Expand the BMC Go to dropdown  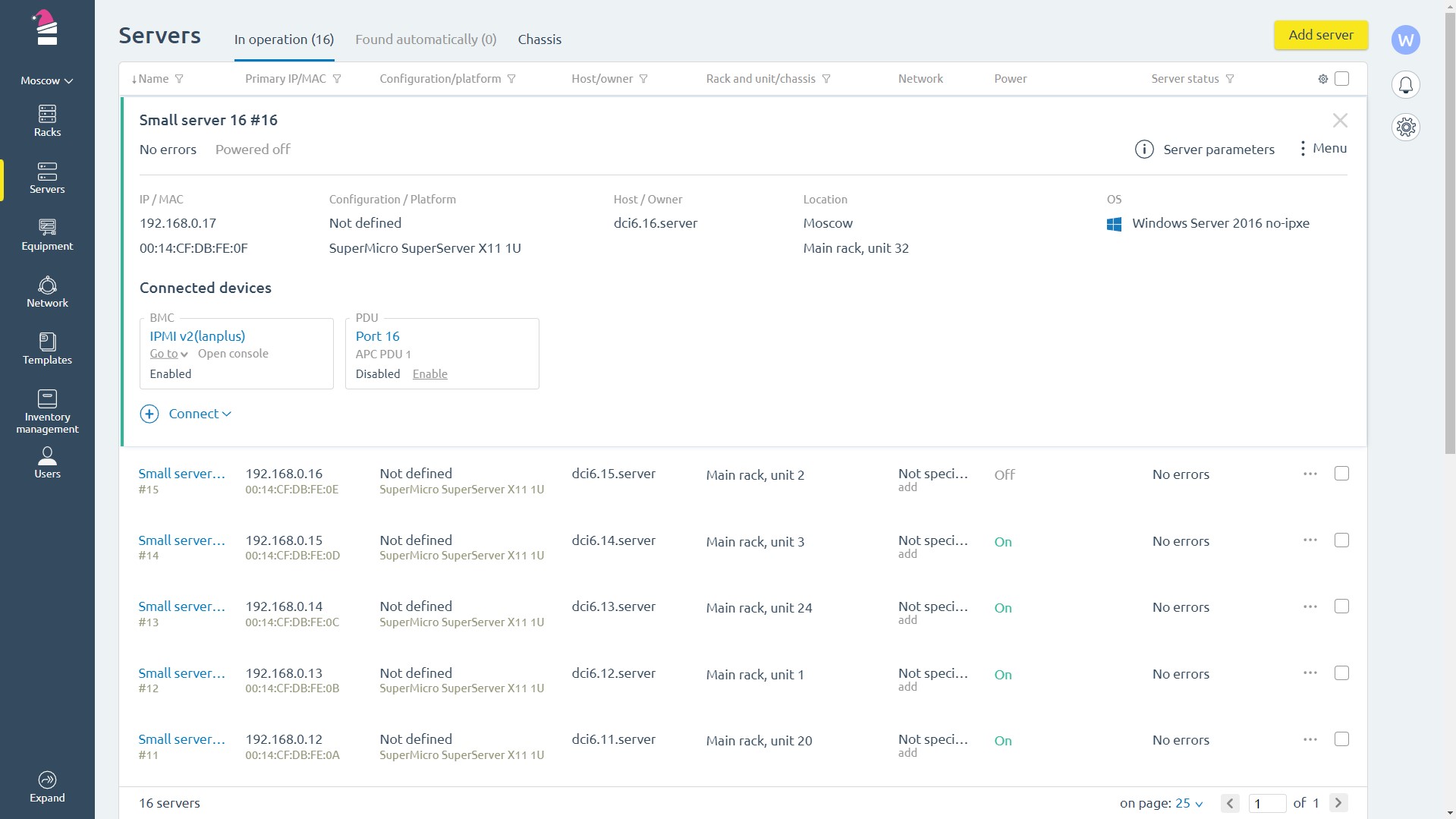168,354
